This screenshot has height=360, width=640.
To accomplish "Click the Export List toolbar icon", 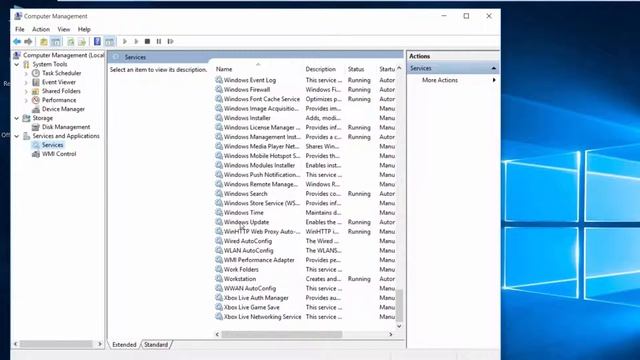I will click(82, 41).
